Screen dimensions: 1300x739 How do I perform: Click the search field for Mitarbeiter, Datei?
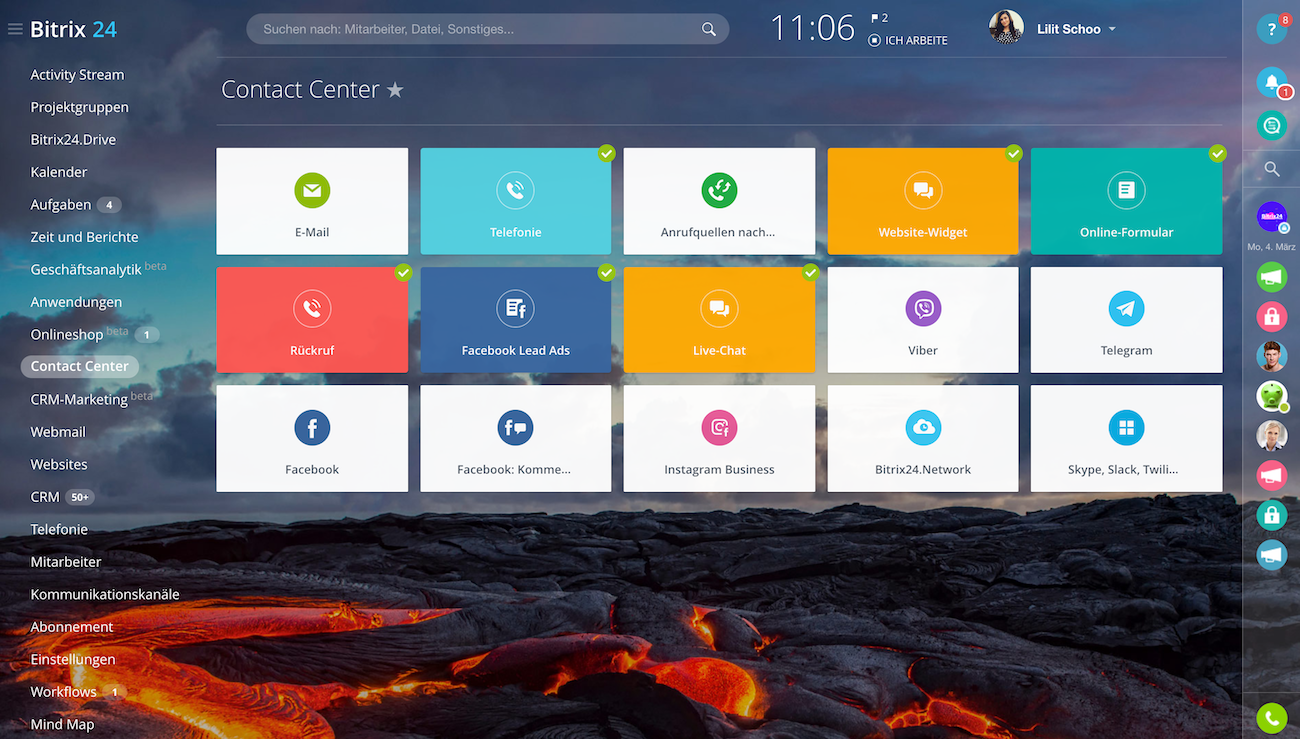(488, 29)
